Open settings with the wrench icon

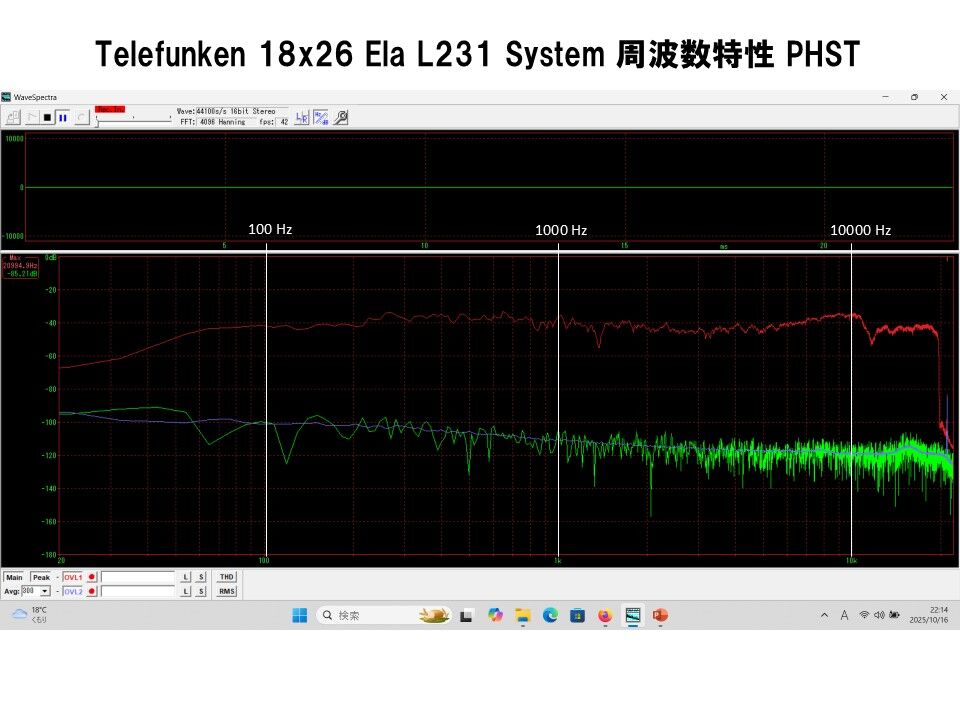coord(341,118)
